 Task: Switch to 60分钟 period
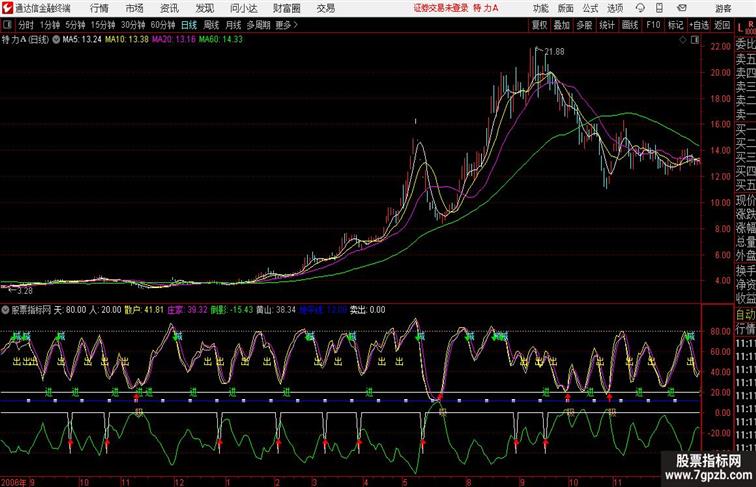coord(162,25)
